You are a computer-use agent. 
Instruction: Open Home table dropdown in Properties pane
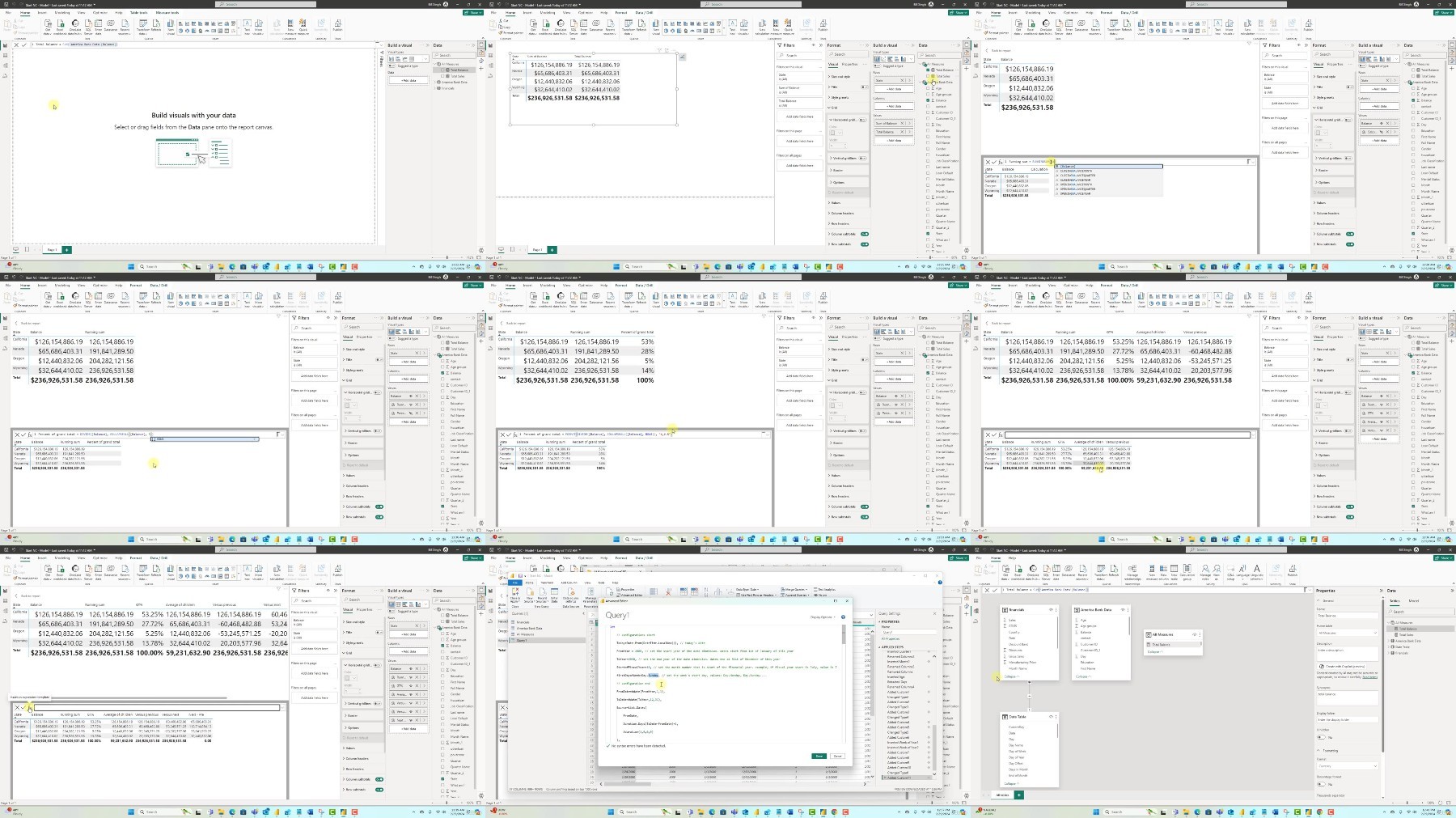pos(1348,633)
